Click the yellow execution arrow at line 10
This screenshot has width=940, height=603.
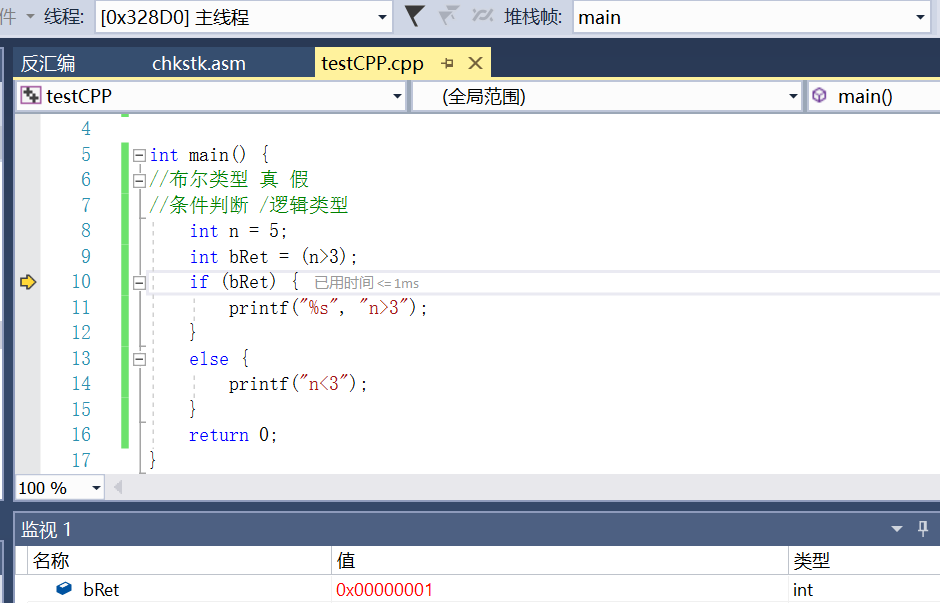coord(27,282)
